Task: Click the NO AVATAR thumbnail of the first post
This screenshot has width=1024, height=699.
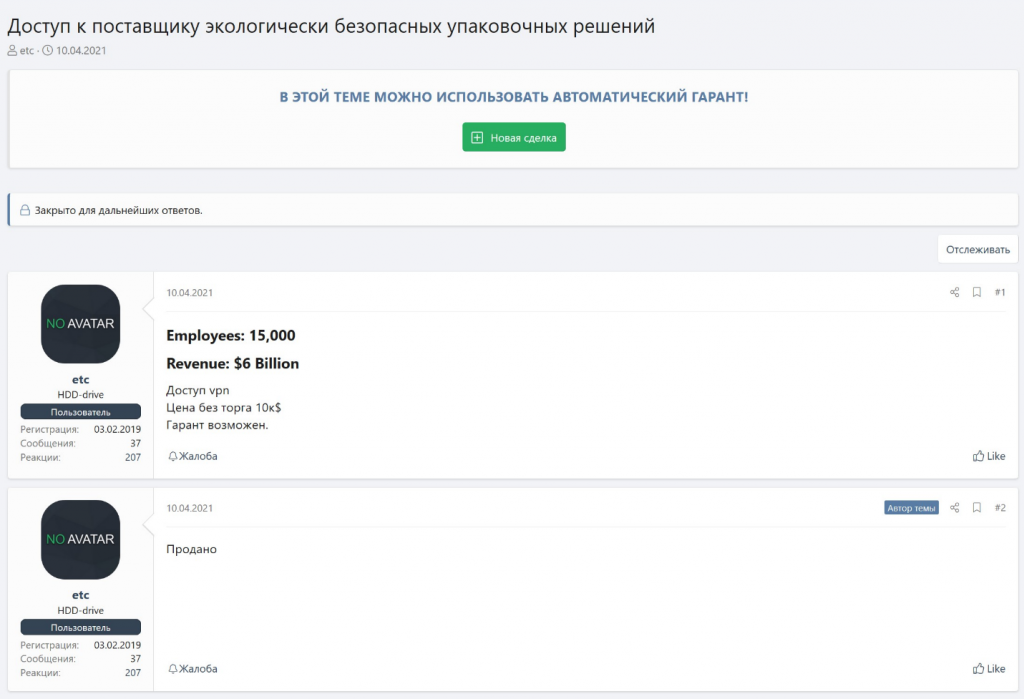Action: pos(80,324)
